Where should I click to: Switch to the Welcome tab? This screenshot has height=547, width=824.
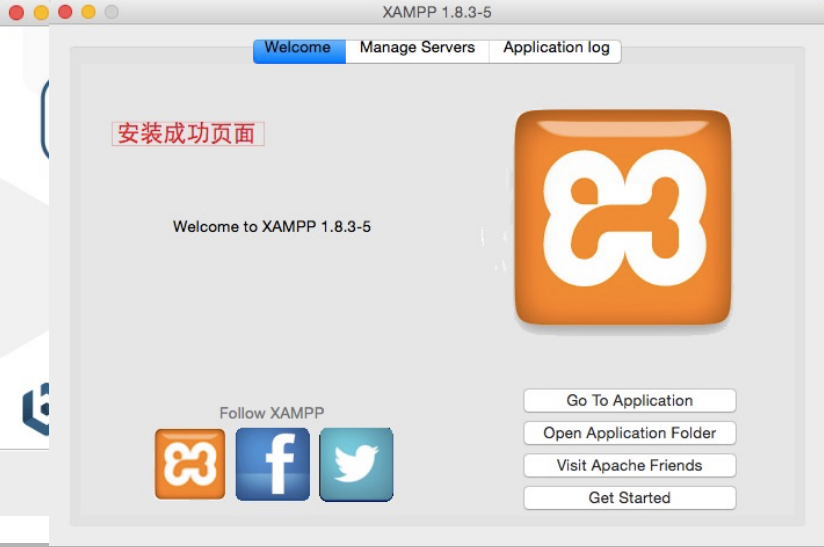pos(299,51)
